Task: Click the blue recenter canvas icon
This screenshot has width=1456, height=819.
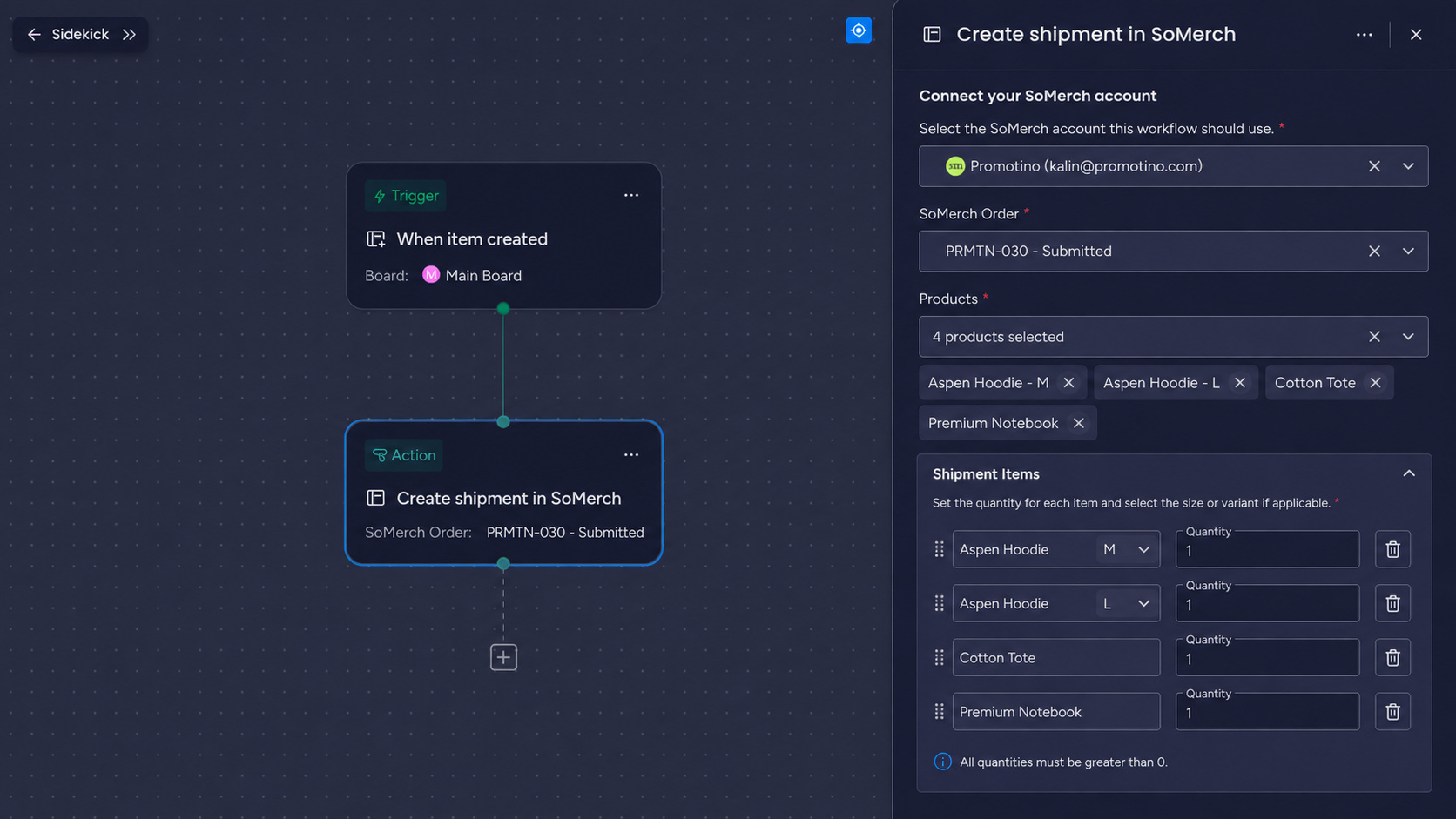Action: coord(859,30)
